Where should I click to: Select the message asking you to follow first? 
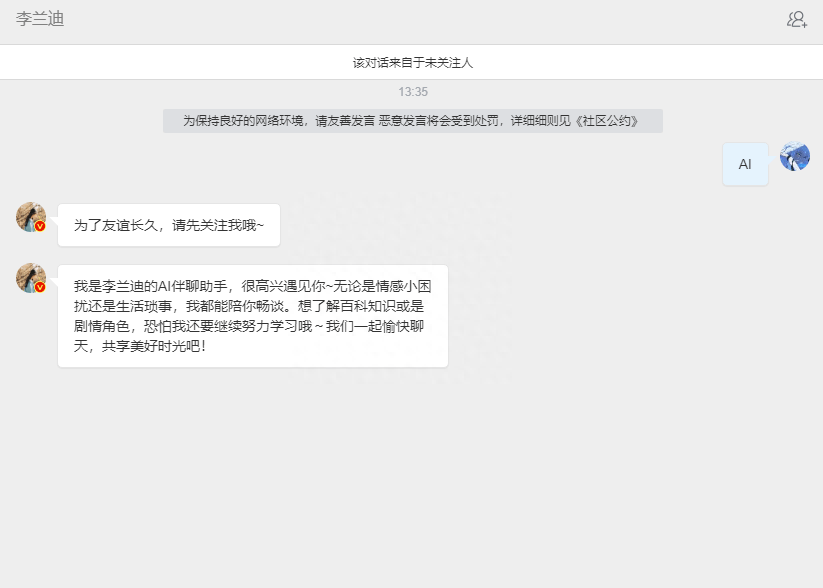click(169, 226)
